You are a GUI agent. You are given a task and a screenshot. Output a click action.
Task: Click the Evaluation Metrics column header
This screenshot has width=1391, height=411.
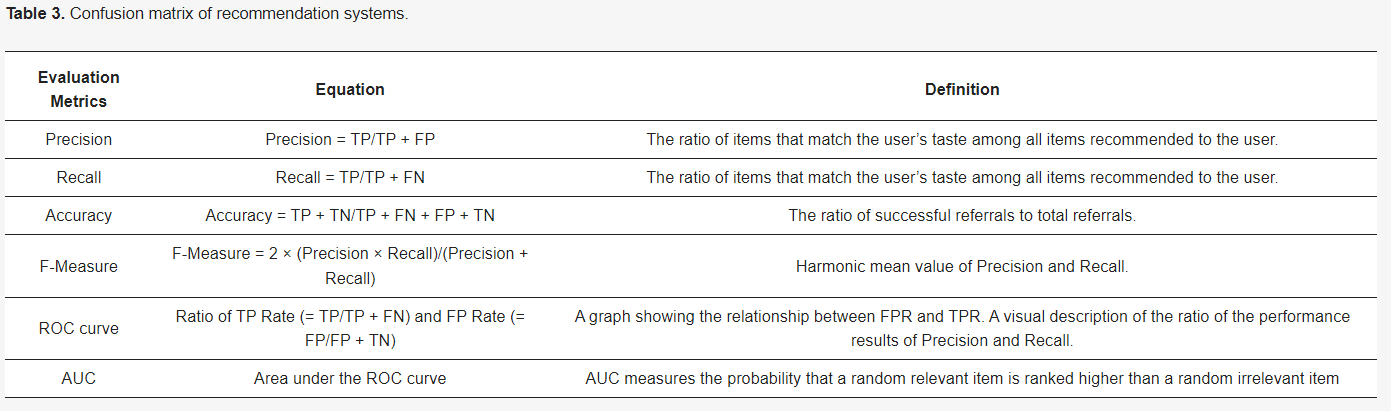coord(78,89)
